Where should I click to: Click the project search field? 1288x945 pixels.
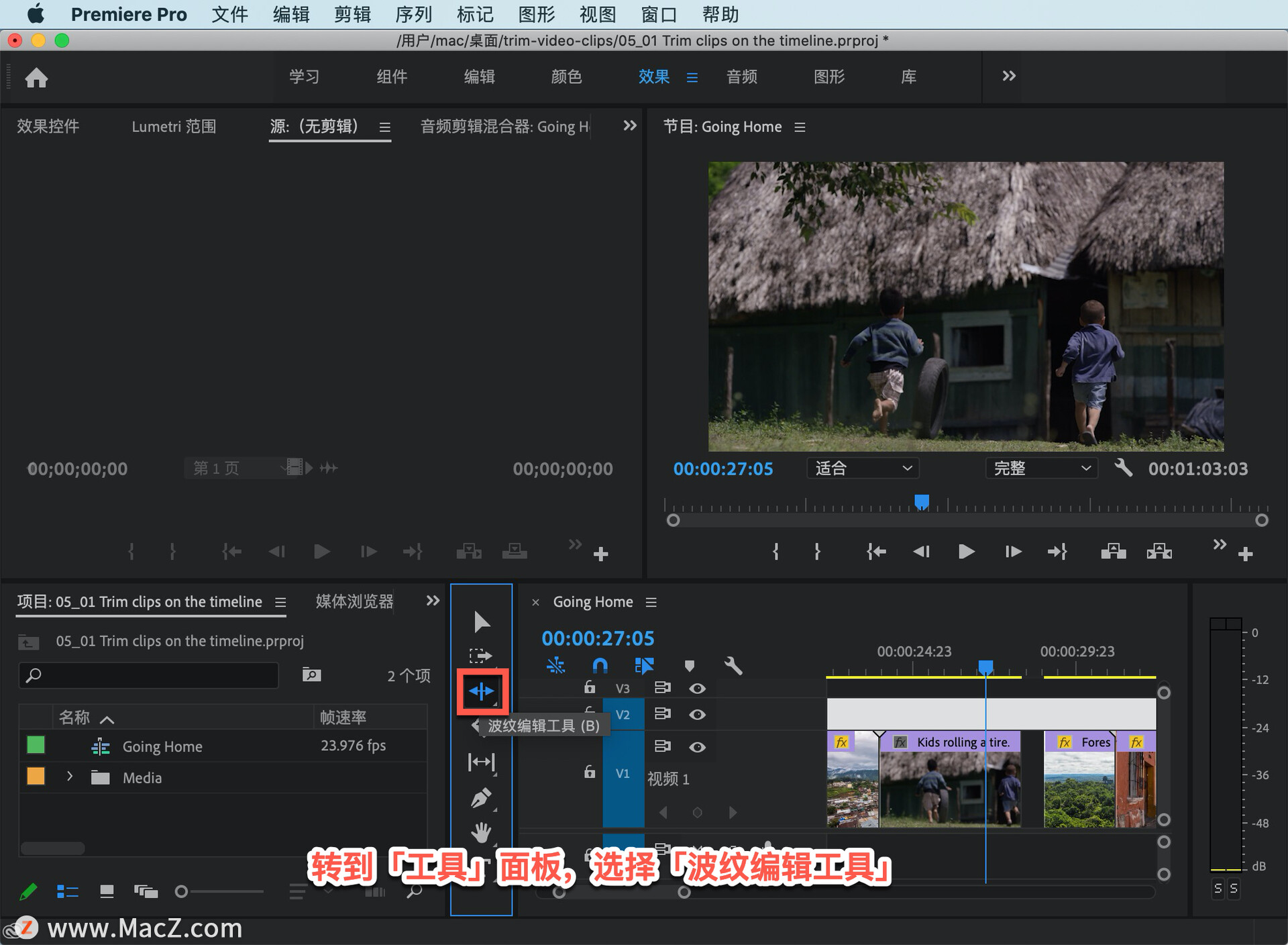tap(149, 675)
